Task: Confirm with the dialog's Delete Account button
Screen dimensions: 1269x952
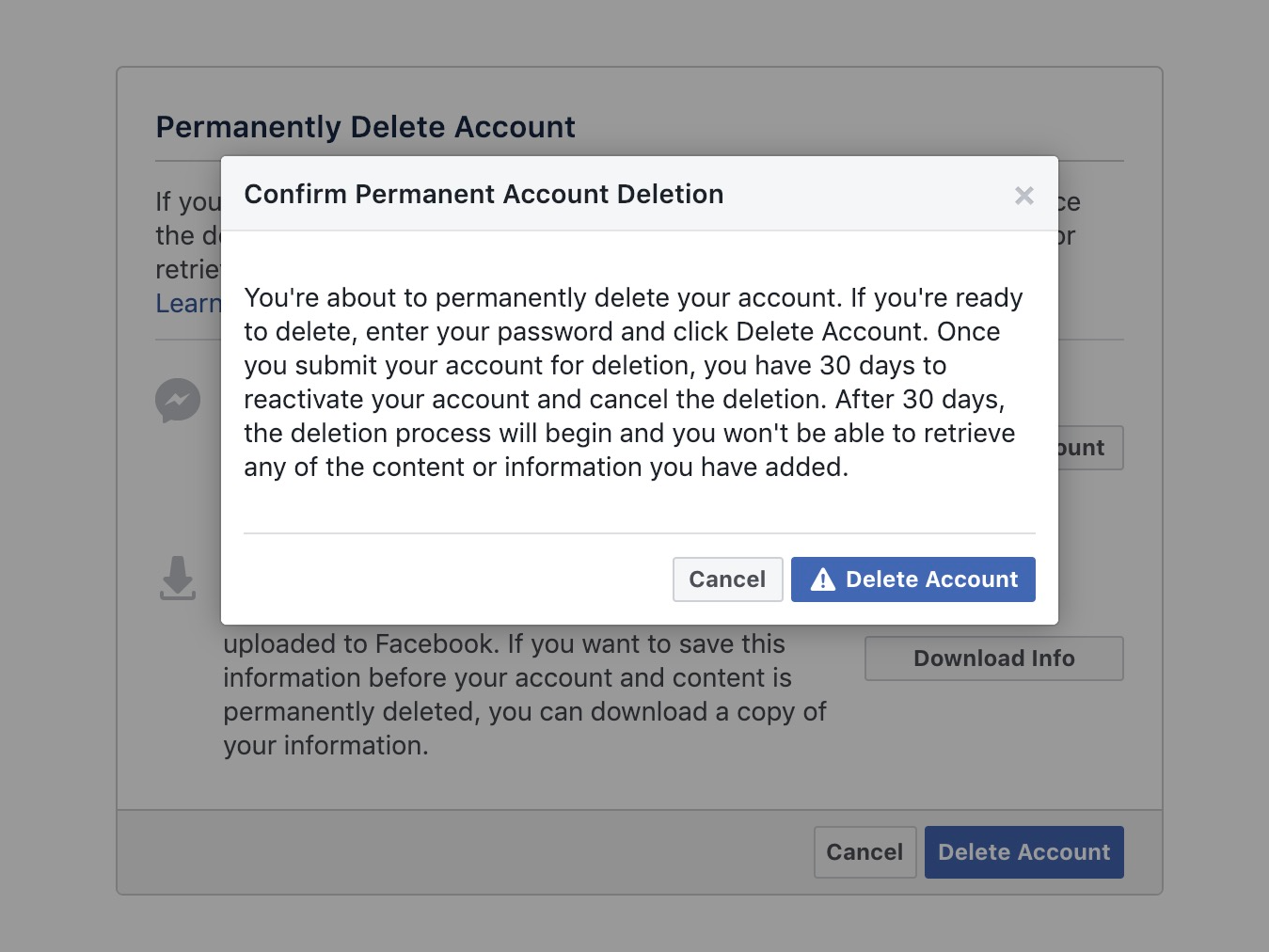Action: (x=912, y=579)
